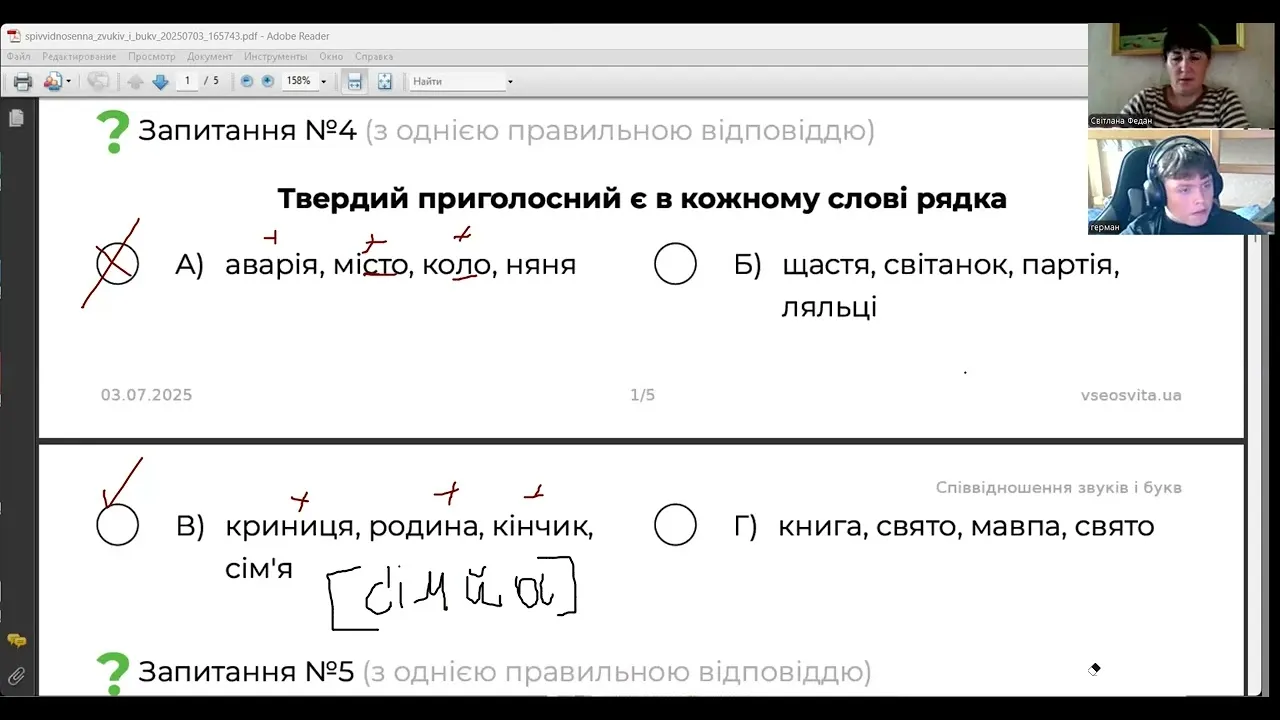Viewport: 1280px width, 720px height.
Task: Open the Инструменты menu
Action: pos(275,57)
